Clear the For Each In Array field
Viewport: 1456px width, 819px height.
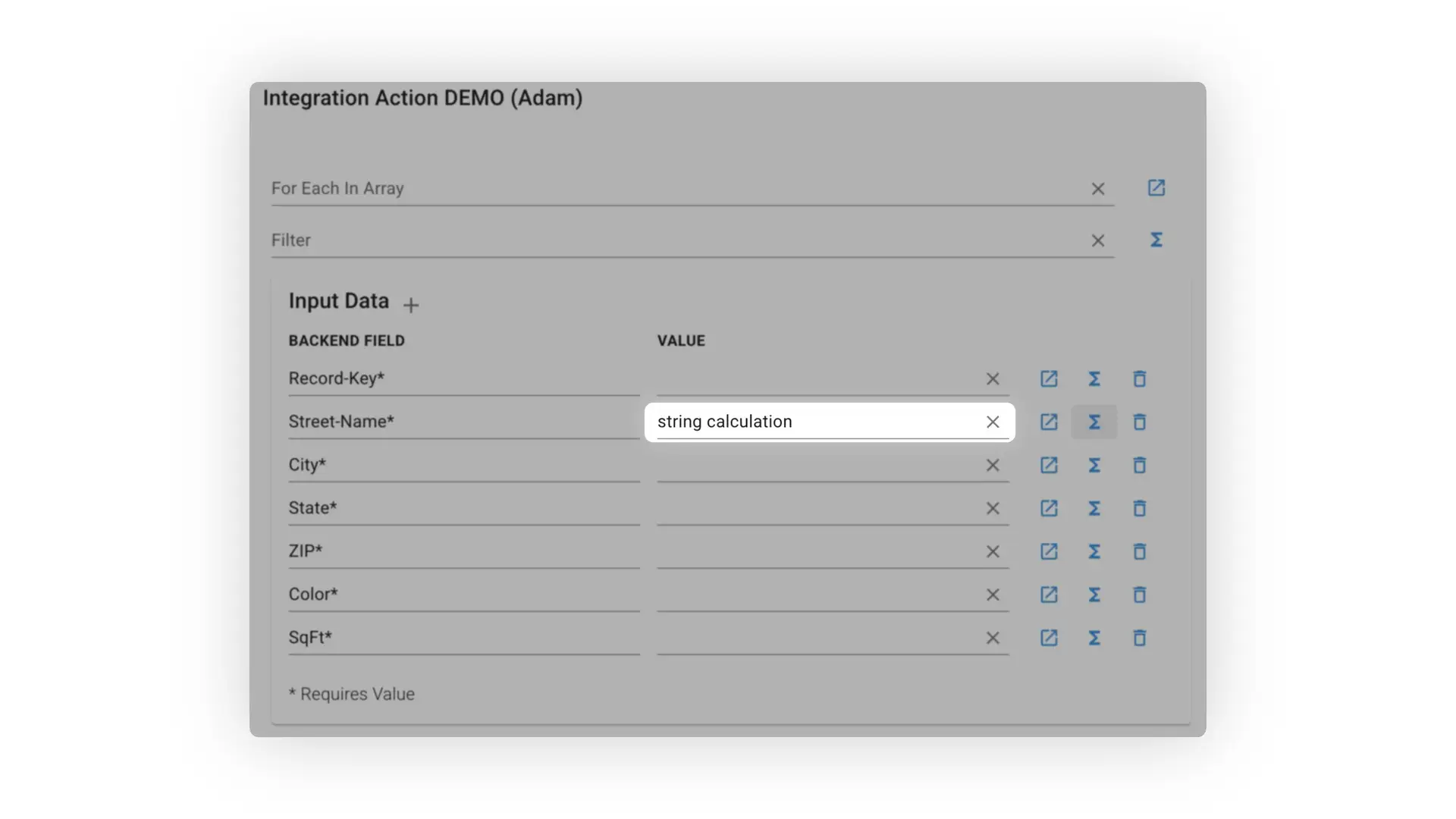[x=1097, y=188]
